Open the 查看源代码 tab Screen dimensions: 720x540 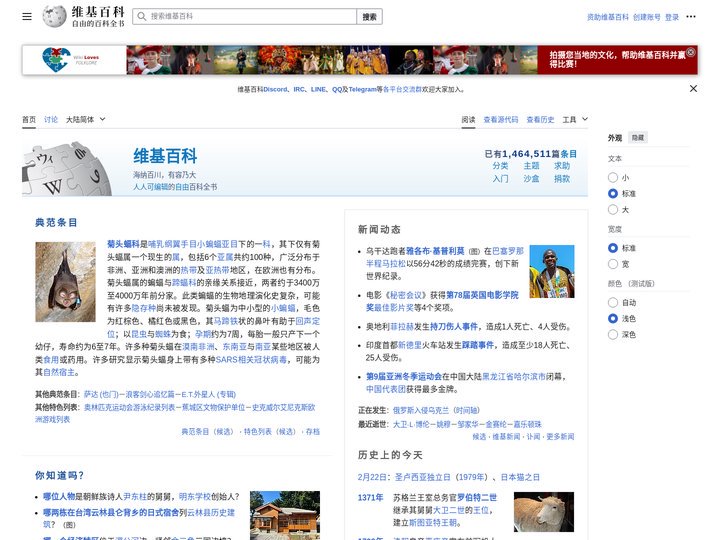point(501,119)
